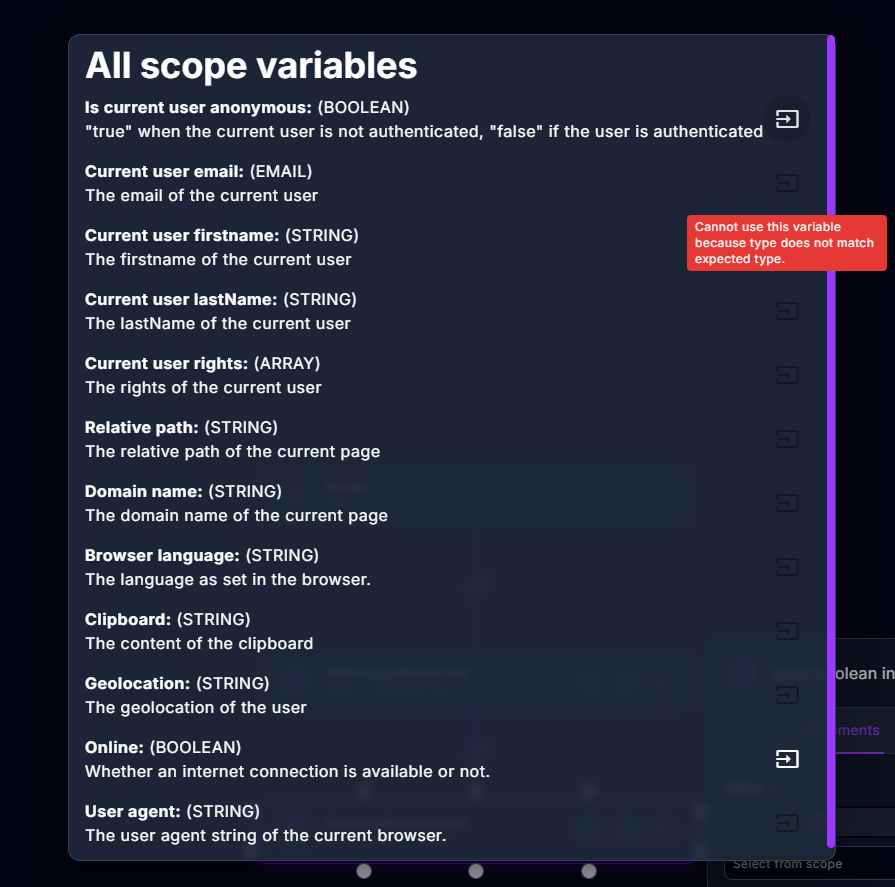Click the insert icon for Current user rights
Screen dimensions: 895x887
coord(787,375)
